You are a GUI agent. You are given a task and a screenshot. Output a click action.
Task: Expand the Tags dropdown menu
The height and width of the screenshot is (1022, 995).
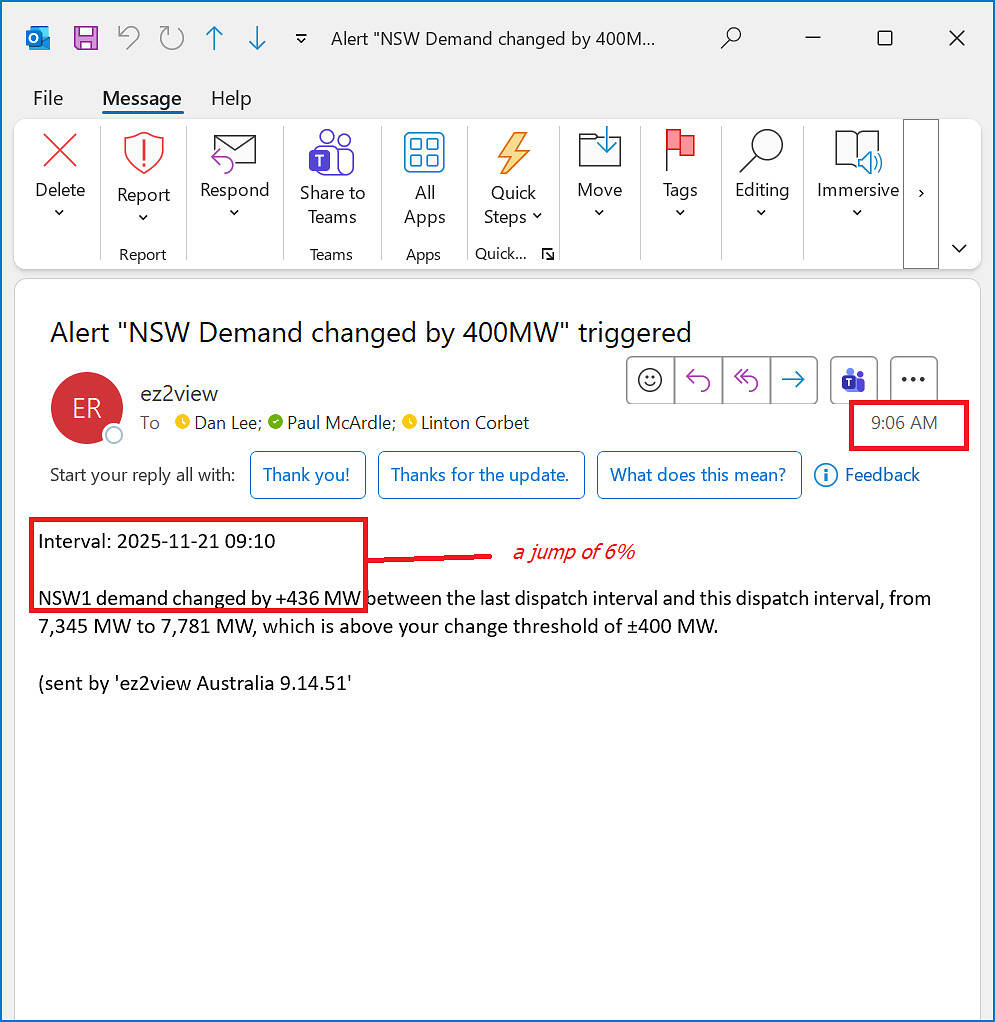tap(680, 213)
